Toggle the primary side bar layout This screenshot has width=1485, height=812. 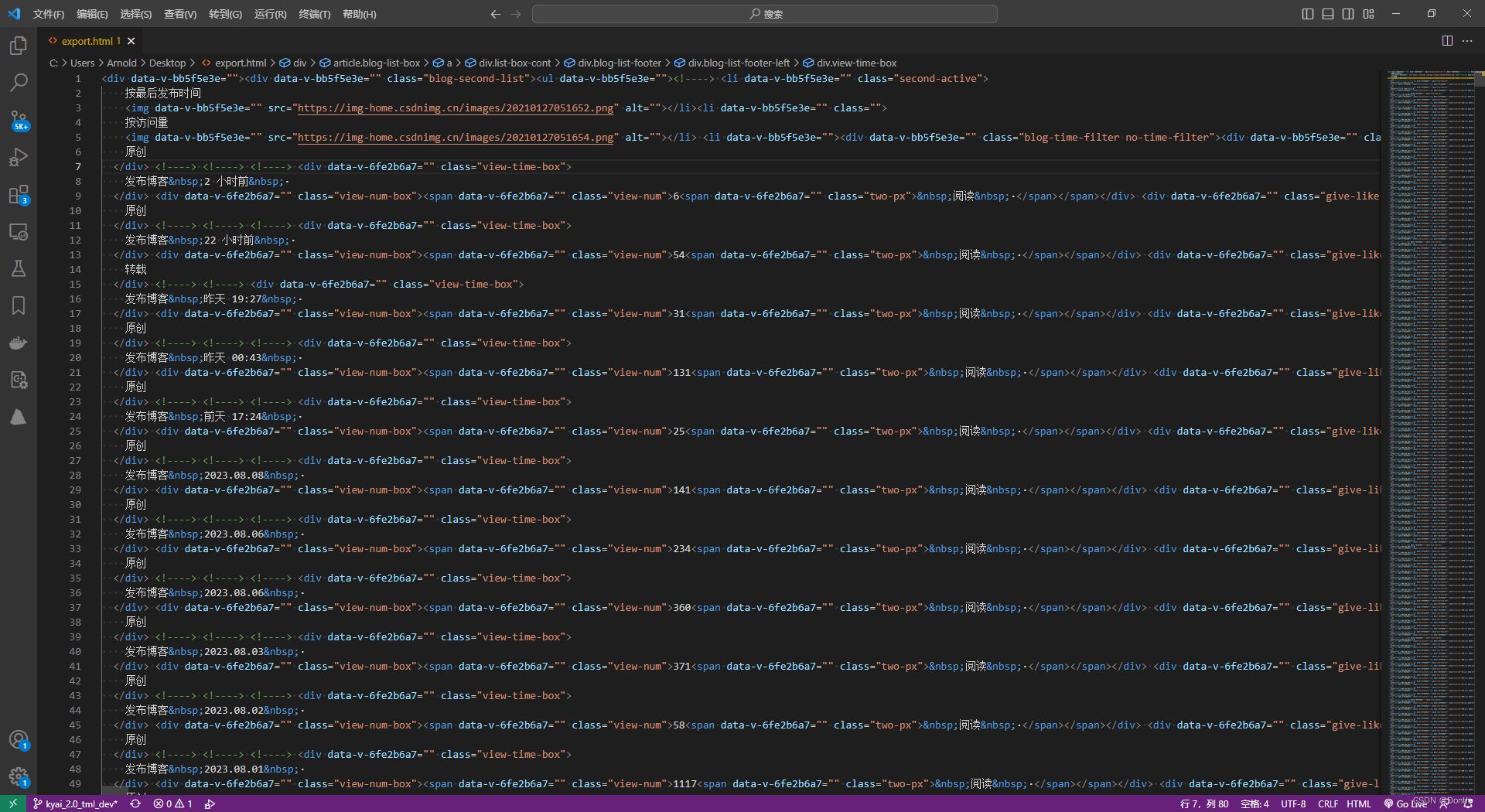pos(1308,14)
